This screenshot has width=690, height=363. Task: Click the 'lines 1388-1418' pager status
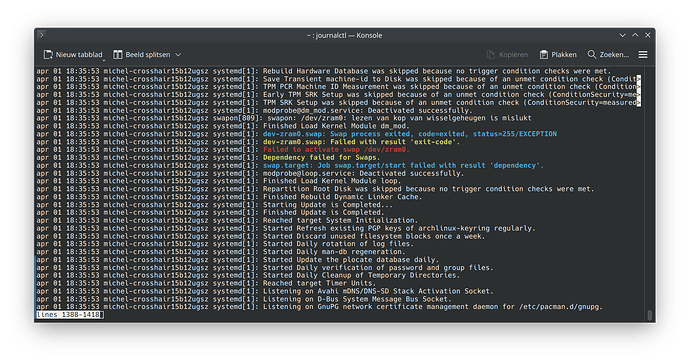click(x=70, y=315)
